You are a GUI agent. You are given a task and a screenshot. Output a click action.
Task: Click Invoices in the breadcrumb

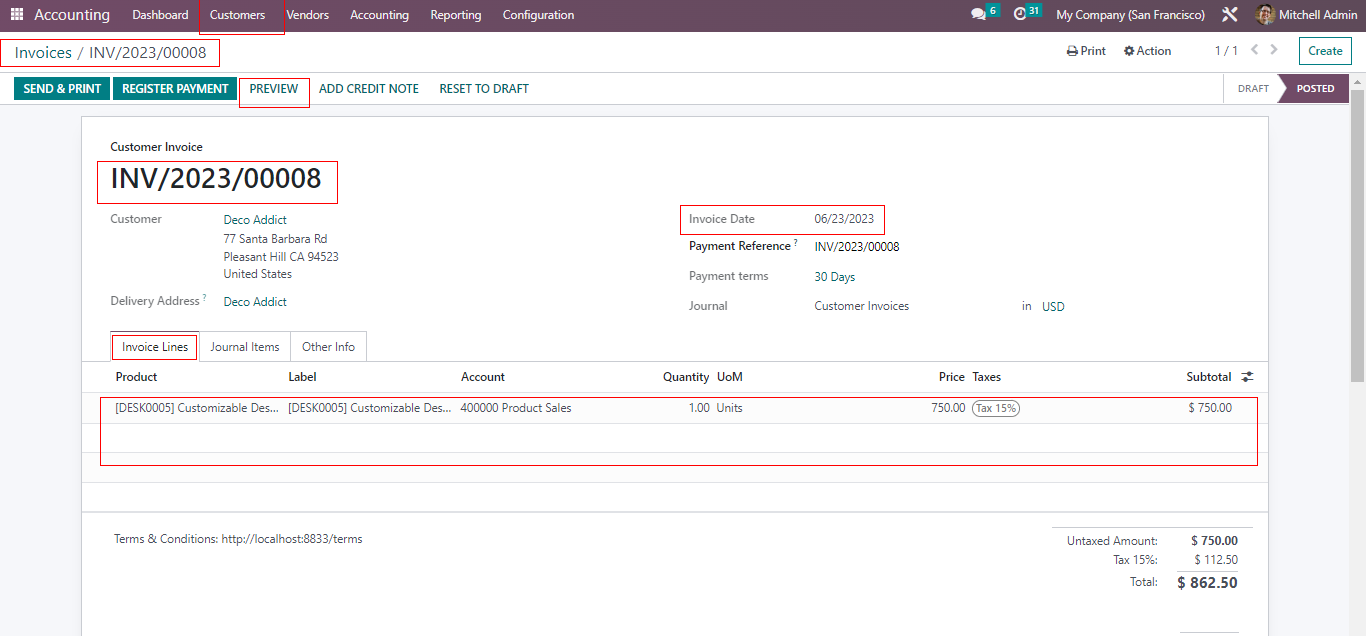pyautogui.click(x=43, y=53)
